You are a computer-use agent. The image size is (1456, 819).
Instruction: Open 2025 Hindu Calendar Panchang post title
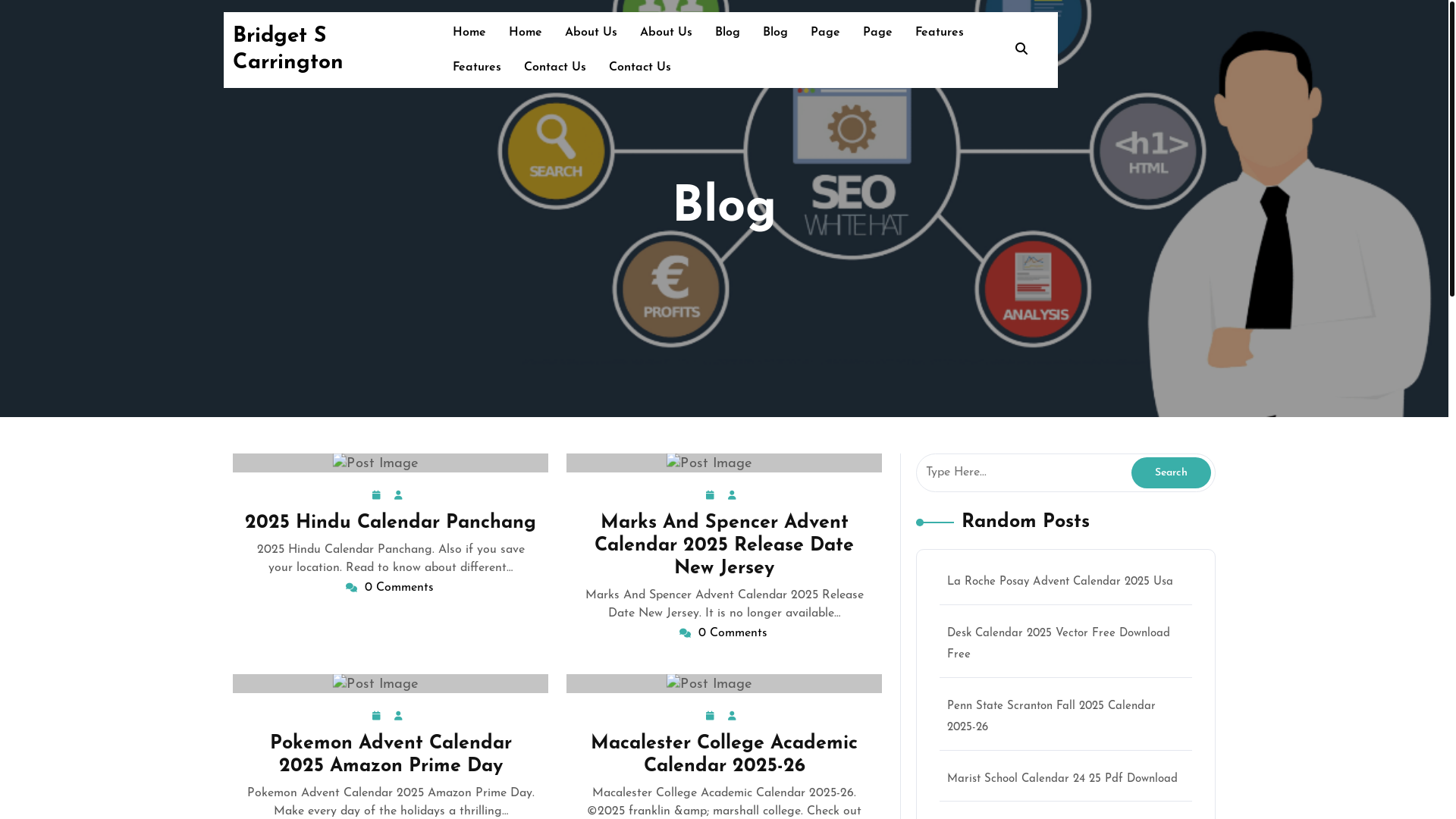[390, 523]
